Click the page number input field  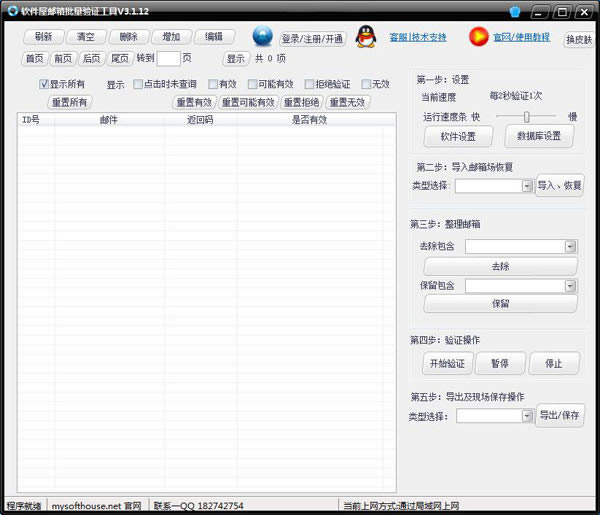coord(168,58)
